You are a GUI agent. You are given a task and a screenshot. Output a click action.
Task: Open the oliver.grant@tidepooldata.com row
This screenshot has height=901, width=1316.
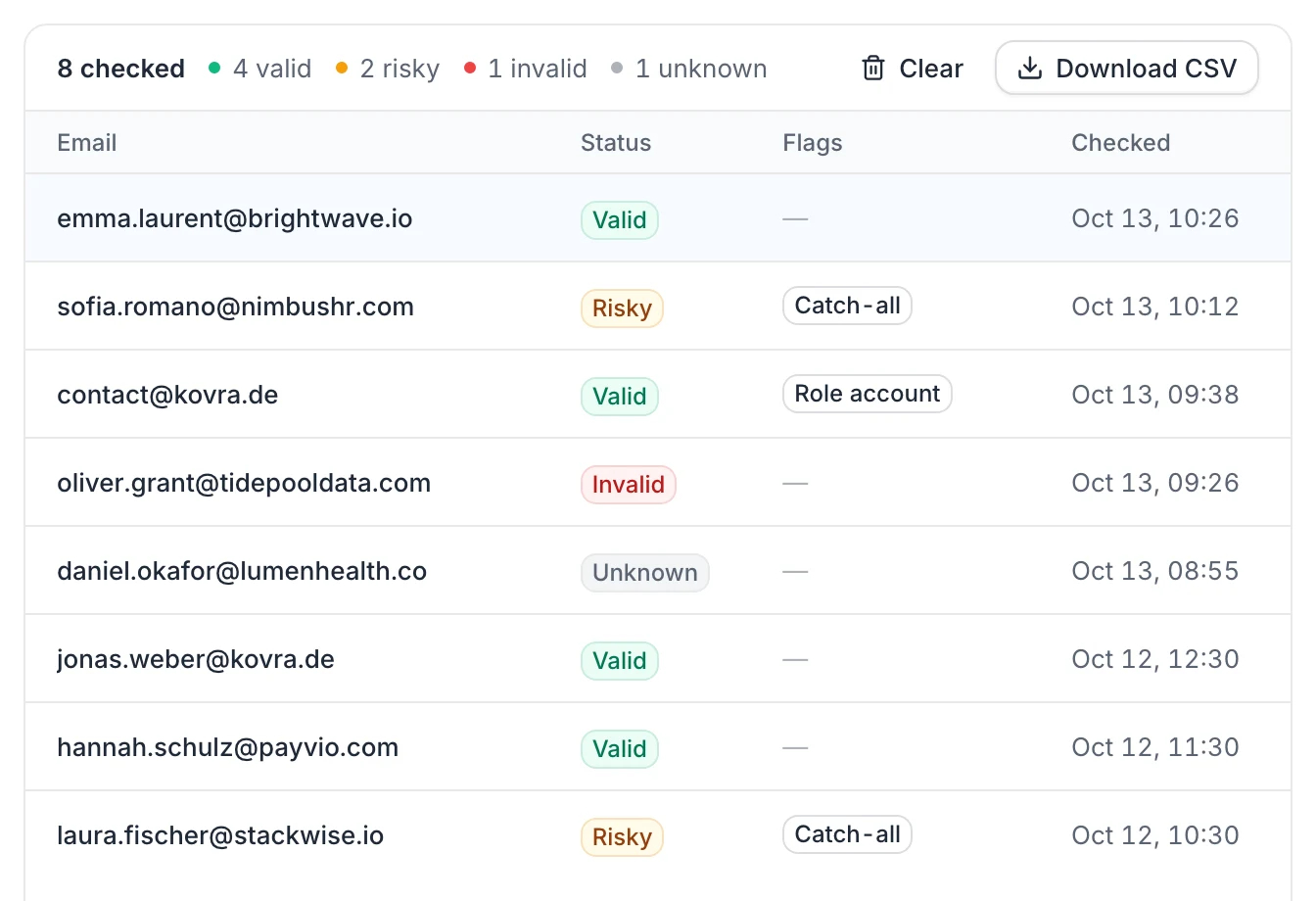point(658,483)
